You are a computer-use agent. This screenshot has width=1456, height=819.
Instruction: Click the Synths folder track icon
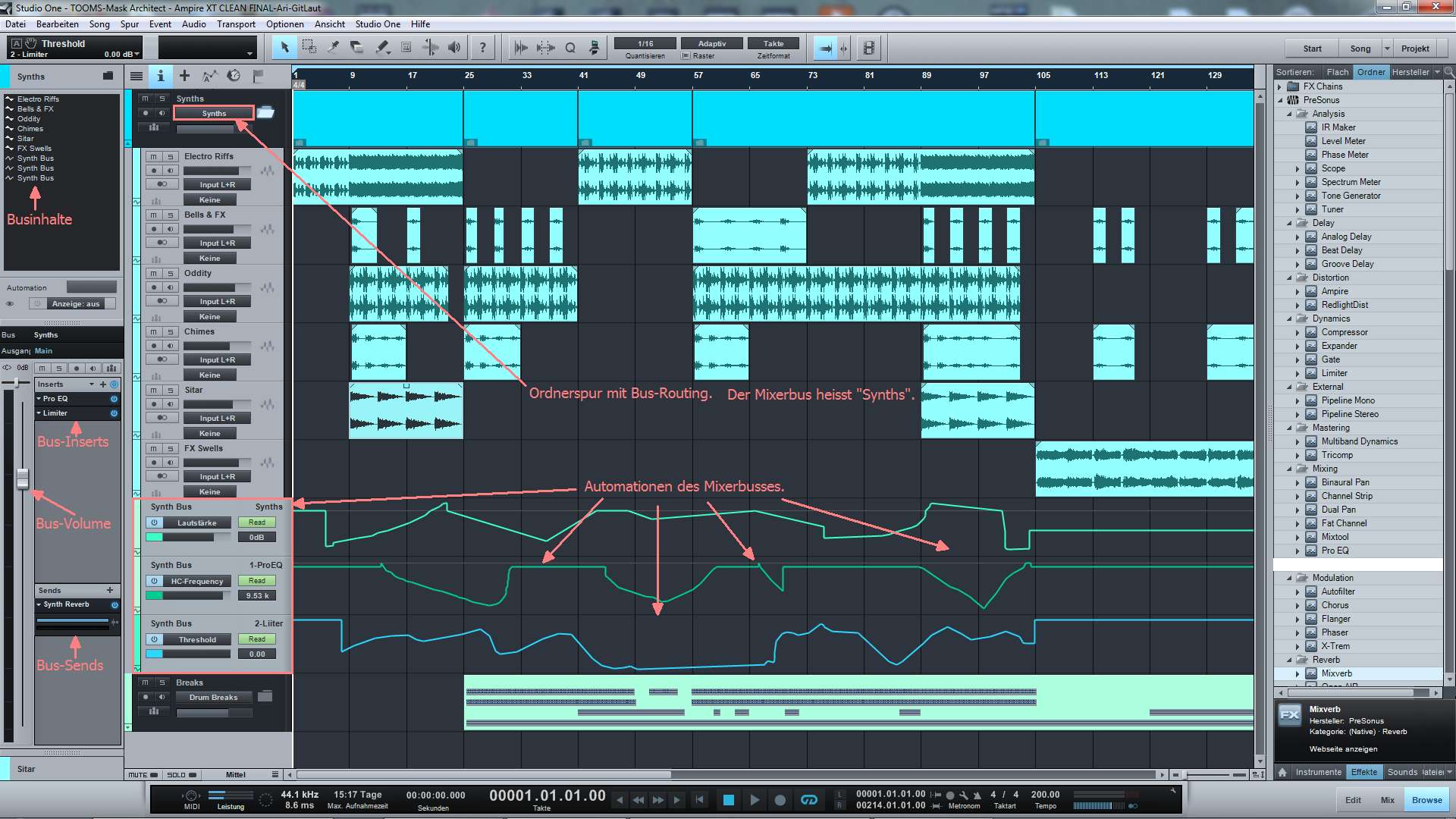tap(265, 112)
